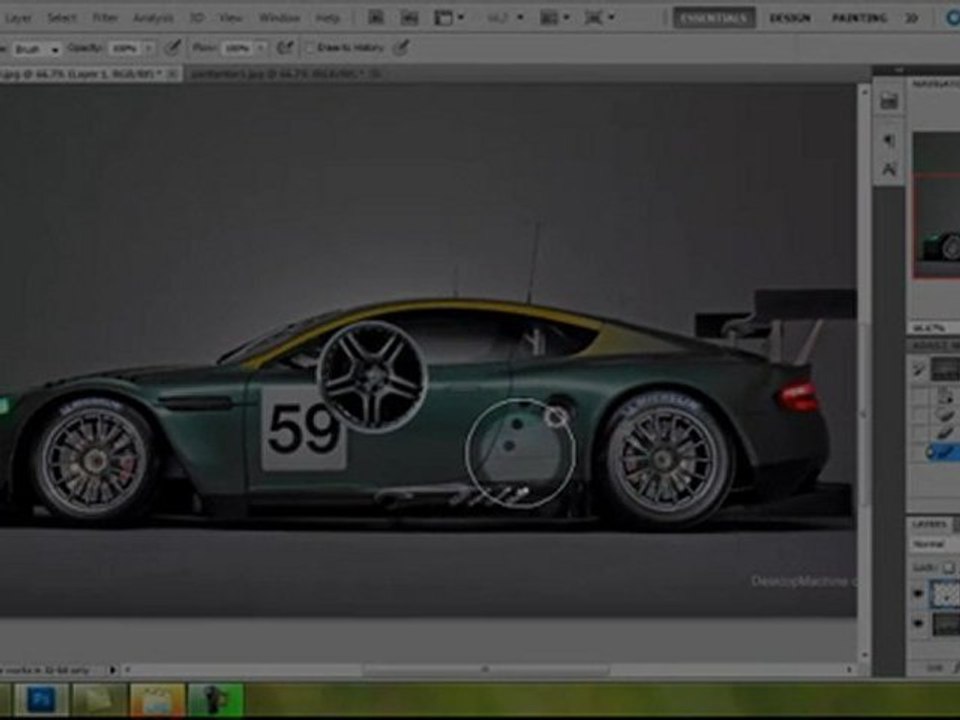The image size is (960, 720).
Task: Select the history snapshot thumbnail
Action: (945, 369)
